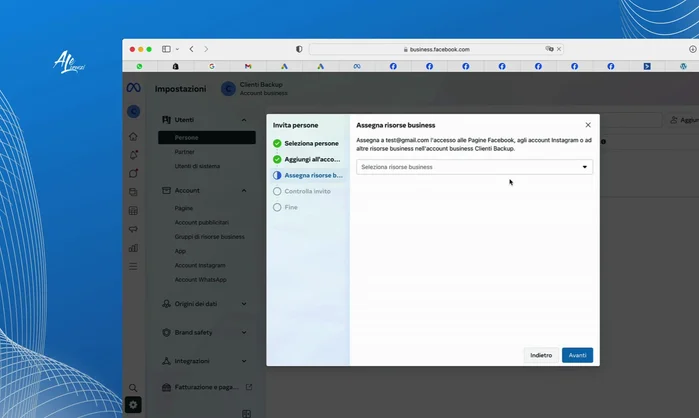
Task: Open the Gmail bookmark favicon
Action: tap(248, 66)
